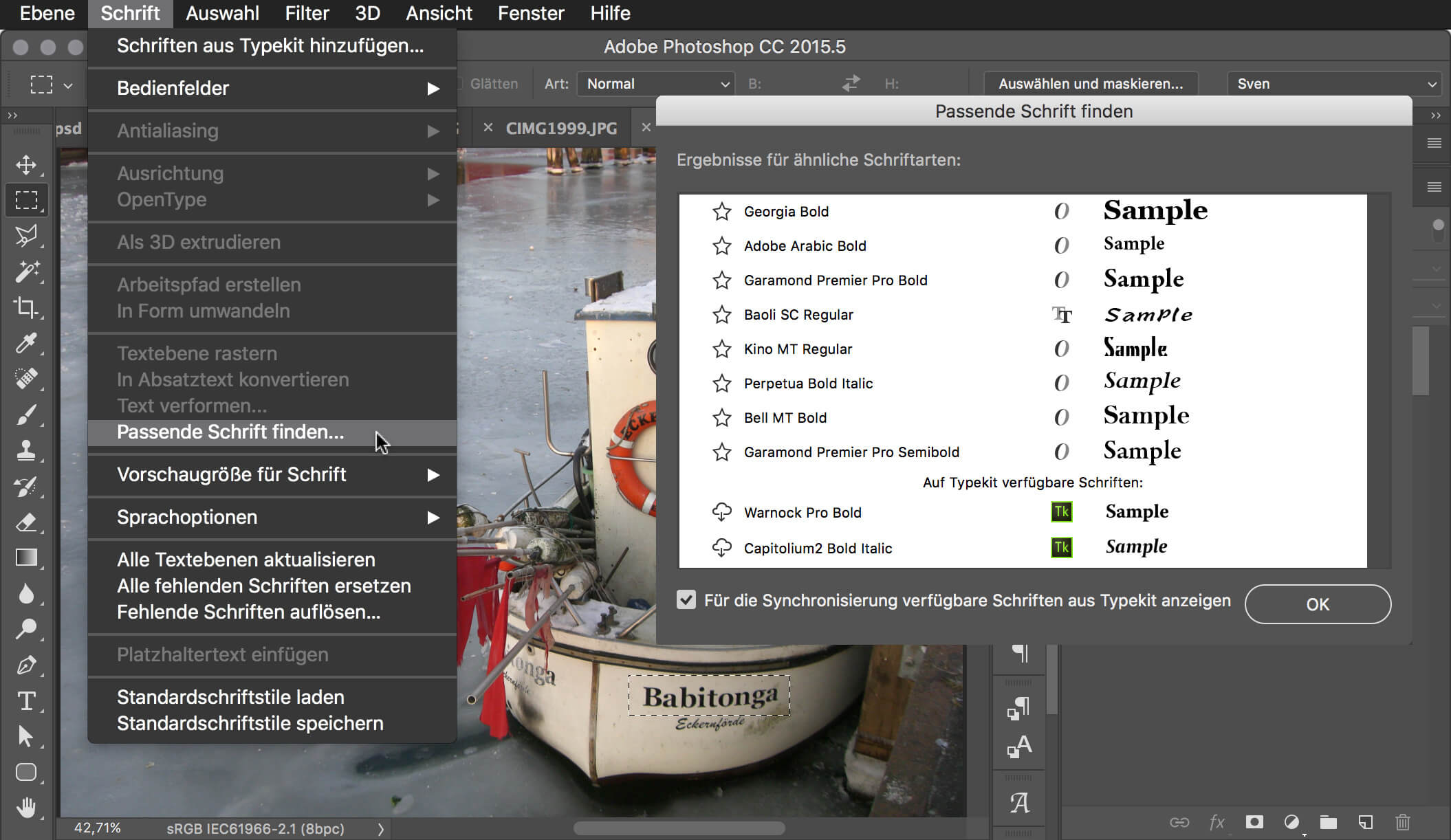The height and width of the screenshot is (840, 1451).
Task: Select the Rounded Rectangle shape tool
Action: [x=26, y=772]
